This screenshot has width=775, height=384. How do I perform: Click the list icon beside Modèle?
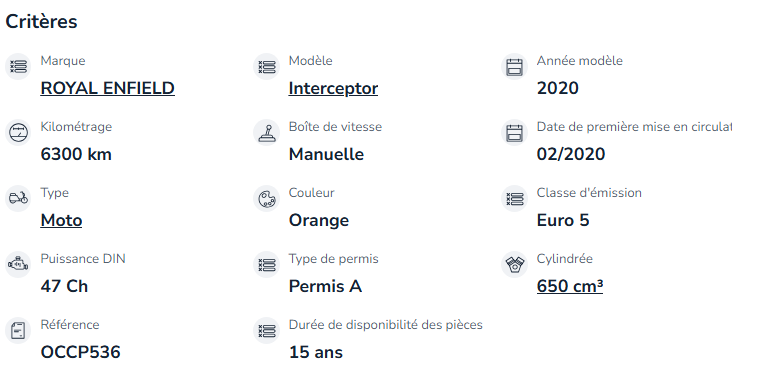click(266, 66)
